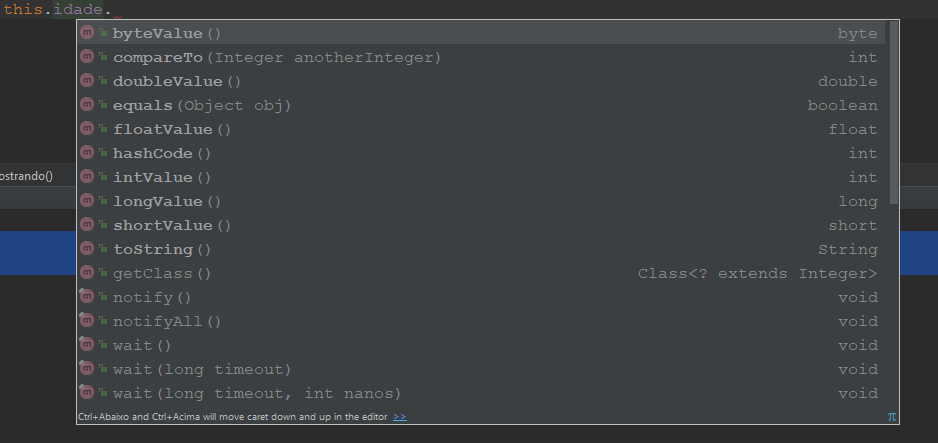Click the method icon next to hashCode()

point(87,152)
